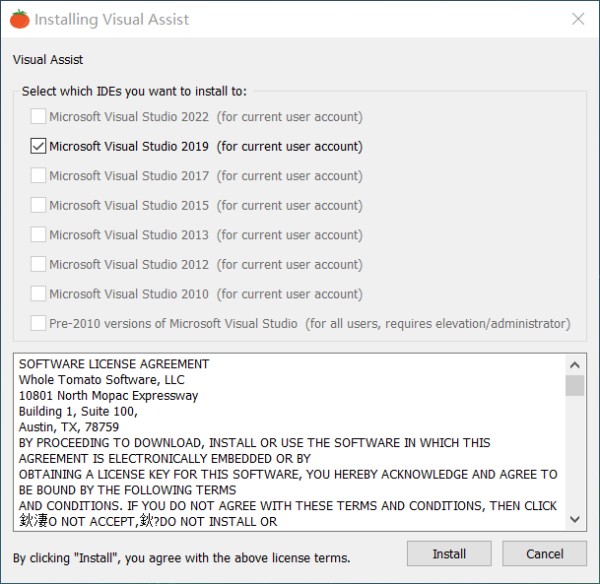The width and height of the screenshot is (600, 584).
Task: Check the Microsoft Visual Studio 2022 checkbox
Action: pos(38,116)
